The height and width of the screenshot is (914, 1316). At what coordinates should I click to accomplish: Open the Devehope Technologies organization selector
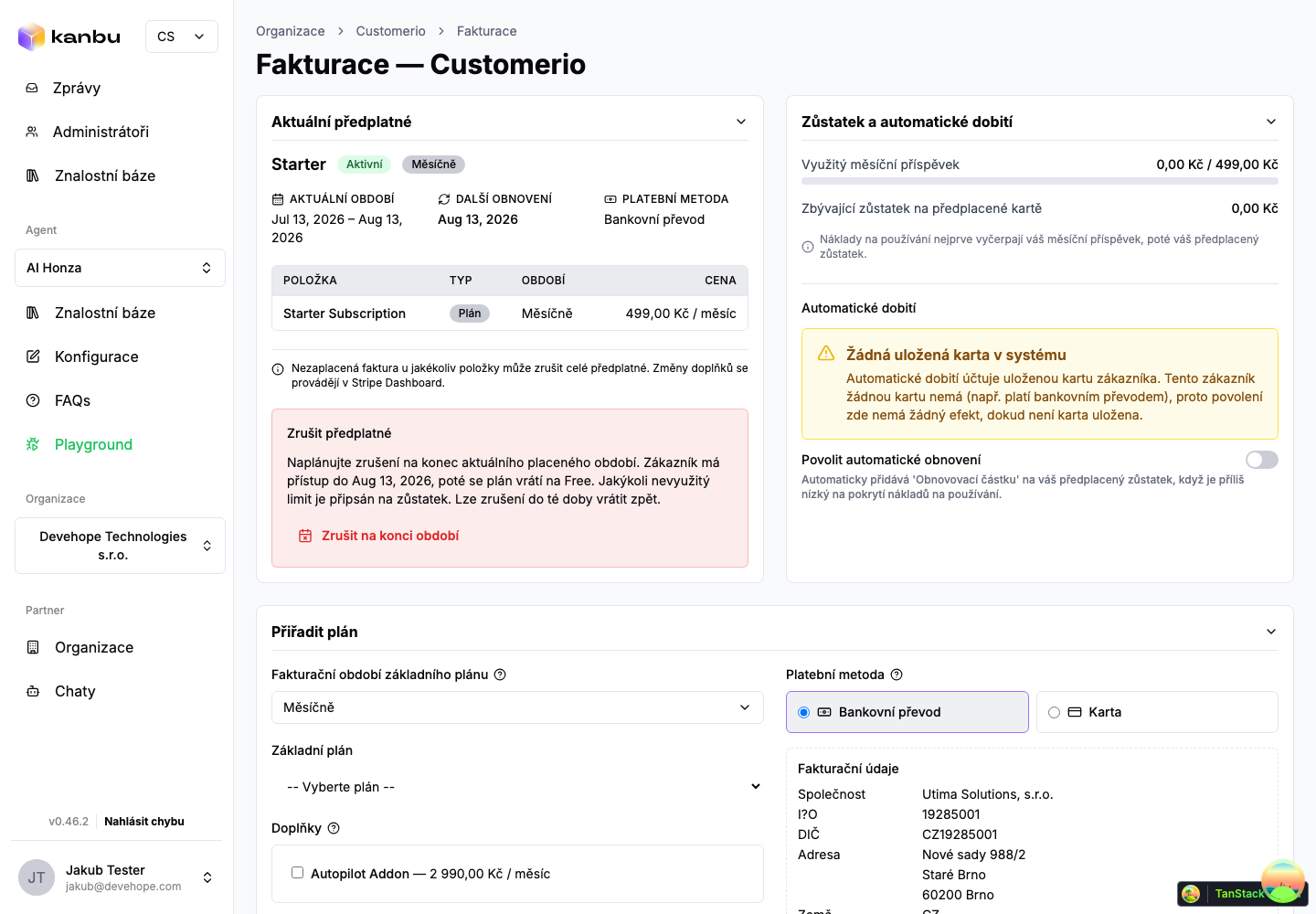point(120,546)
